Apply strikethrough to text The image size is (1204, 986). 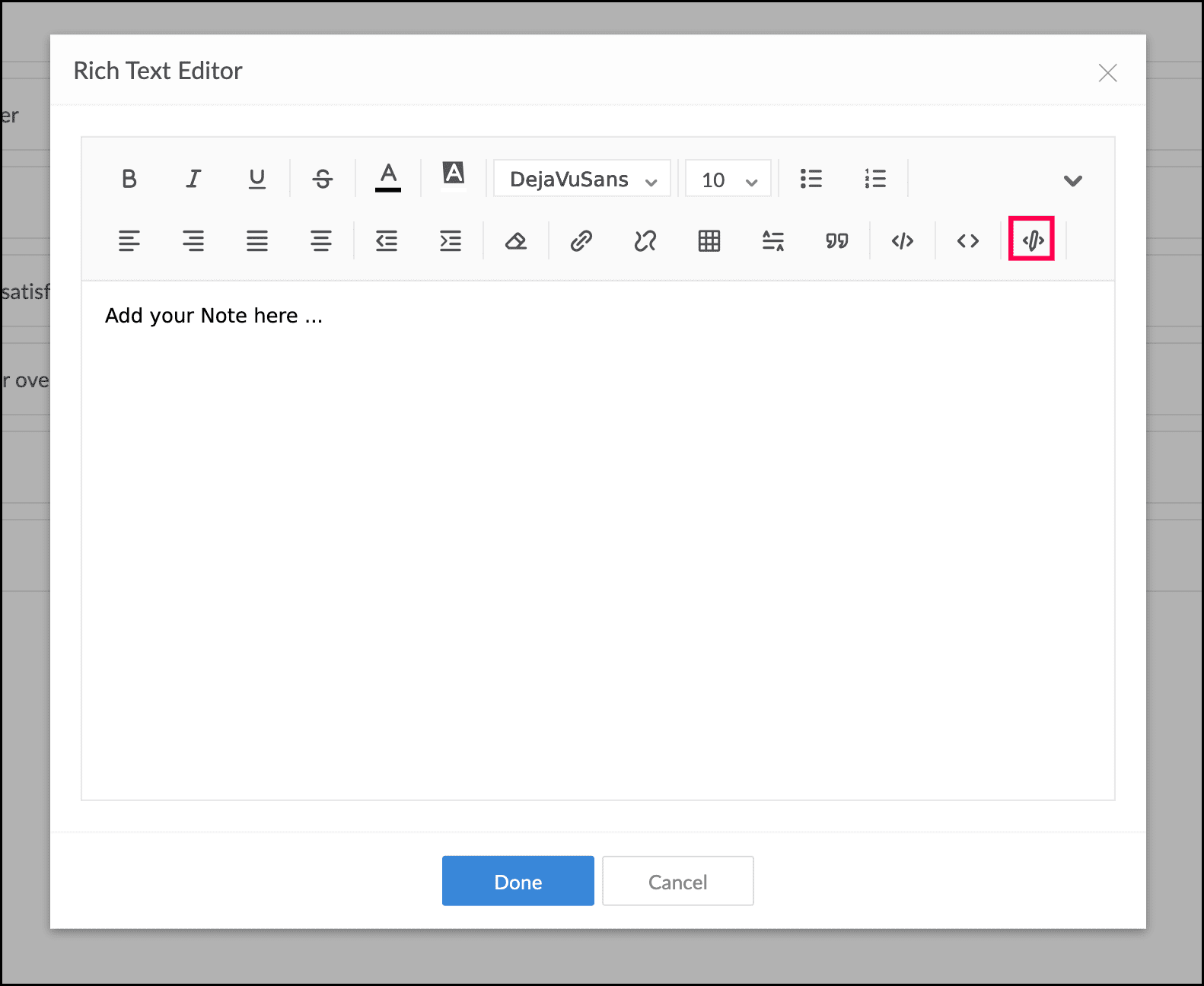(323, 179)
